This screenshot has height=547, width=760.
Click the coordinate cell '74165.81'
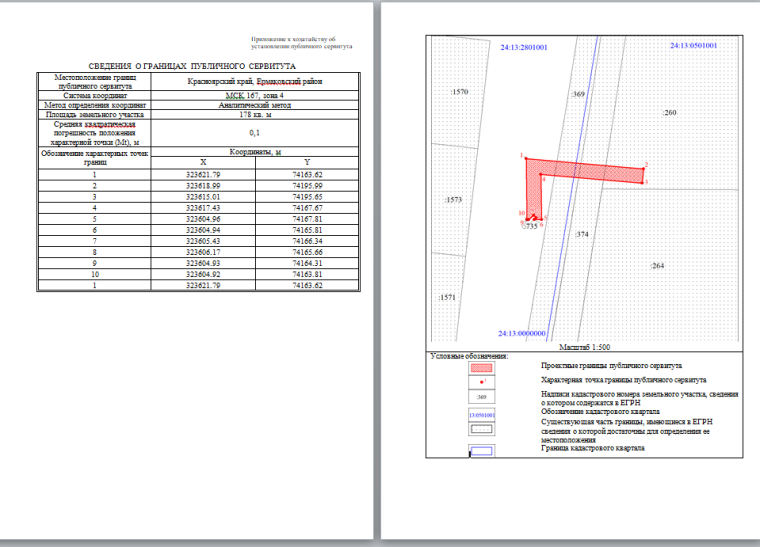[307, 231]
